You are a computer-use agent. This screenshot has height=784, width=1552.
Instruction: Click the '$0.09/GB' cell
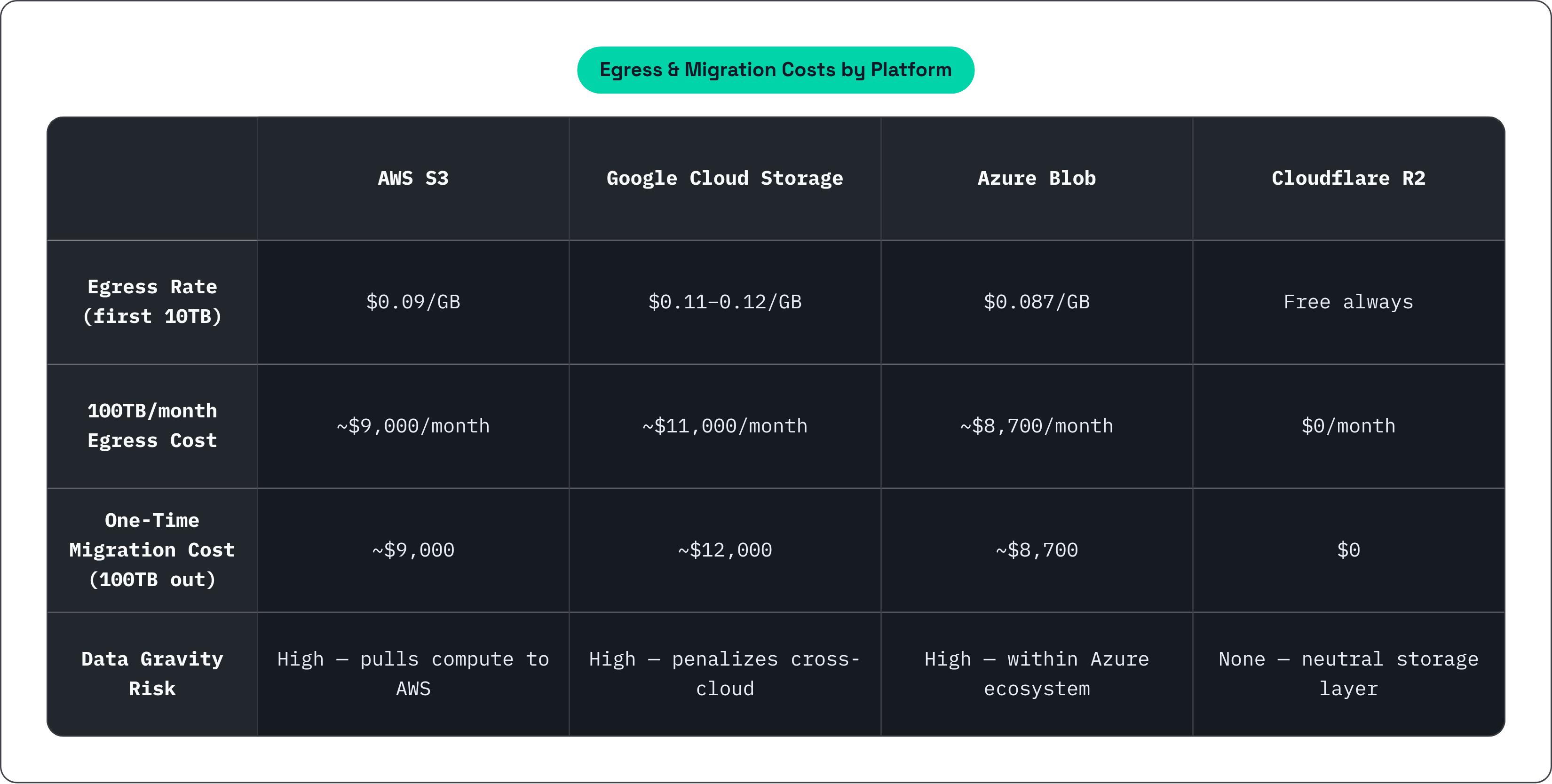click(413, 302)
